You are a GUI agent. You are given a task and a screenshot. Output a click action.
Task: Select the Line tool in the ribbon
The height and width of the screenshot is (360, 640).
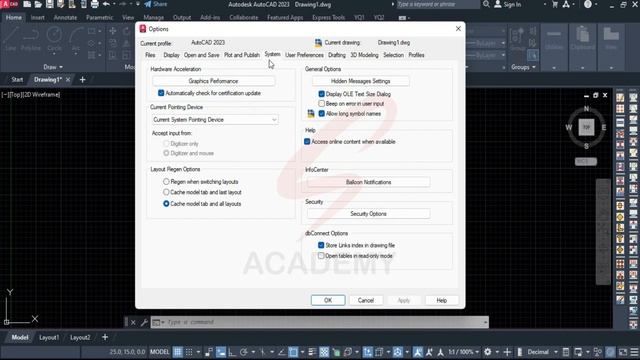(x=10, y=39)
